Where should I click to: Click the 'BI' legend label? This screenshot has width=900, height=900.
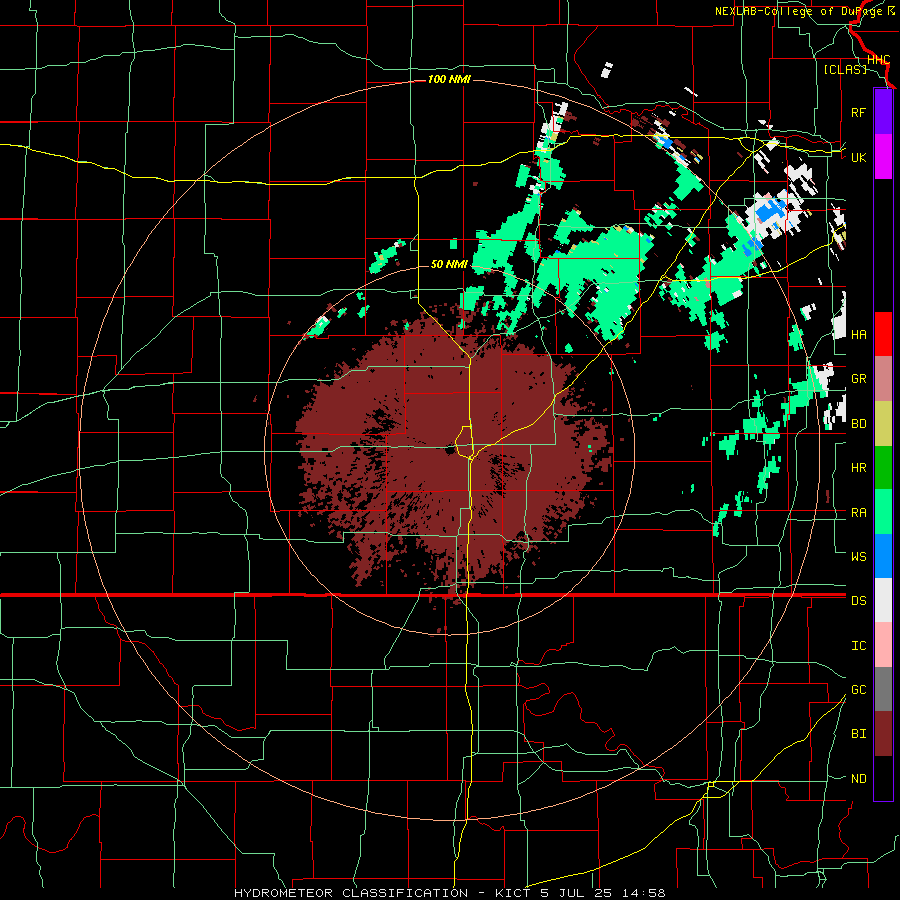[x=858, y=734]
